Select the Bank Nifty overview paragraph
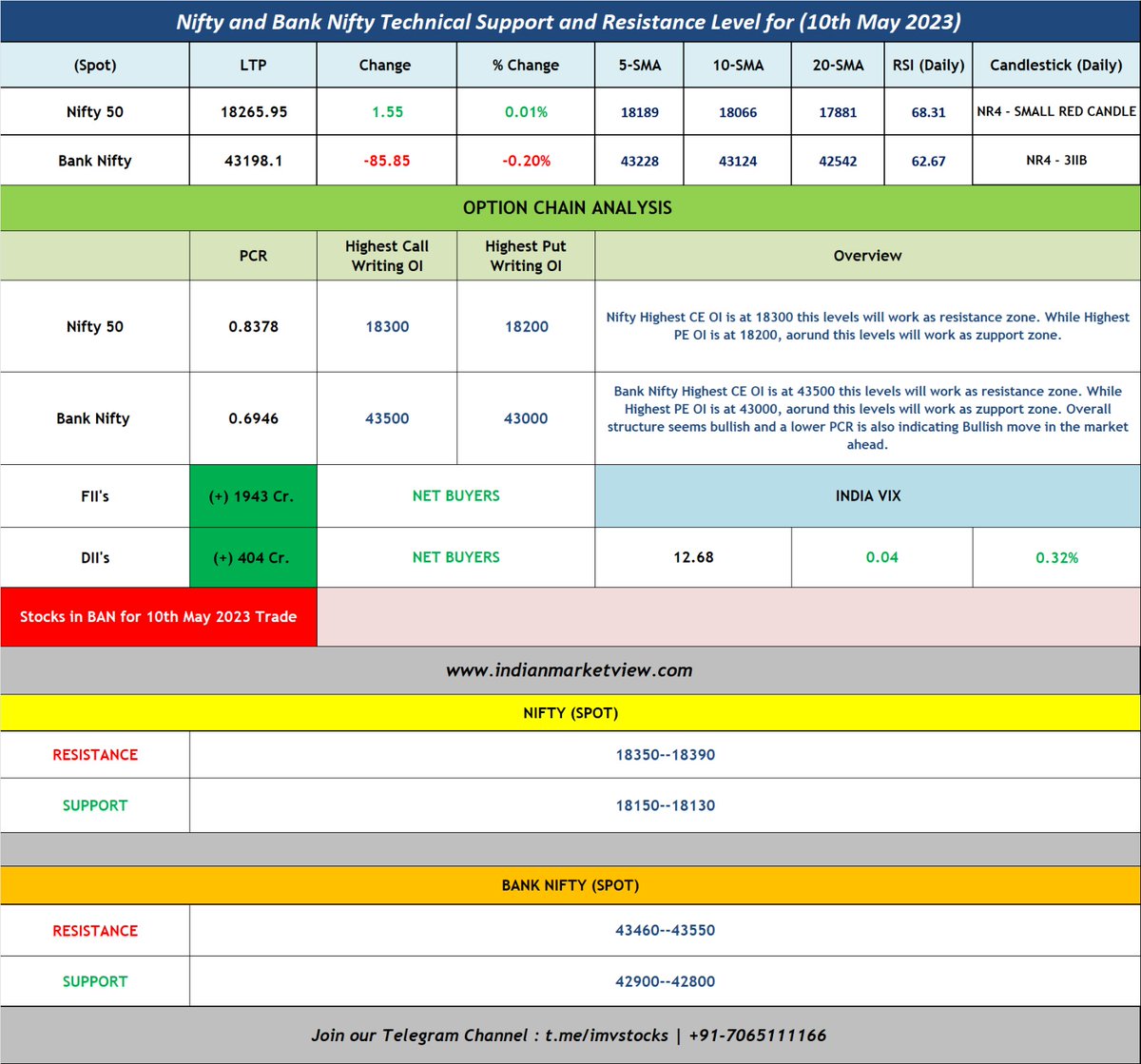The width and height of the screenshot is (1141, 1064). pos(867,418)
